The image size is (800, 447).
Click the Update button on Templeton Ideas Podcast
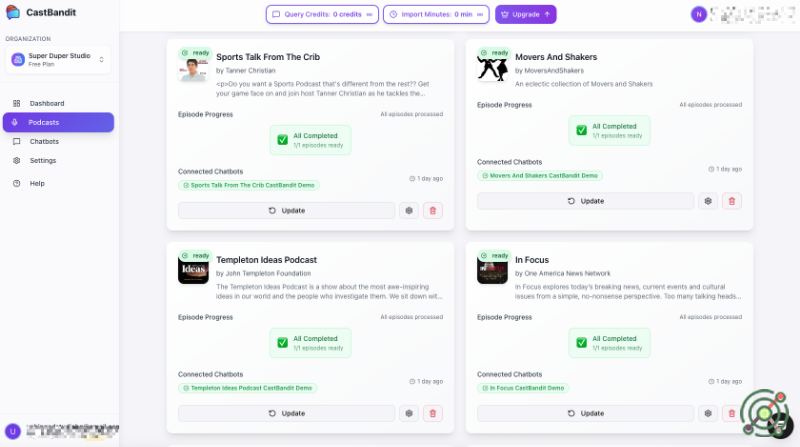click(x=287, y=413)
